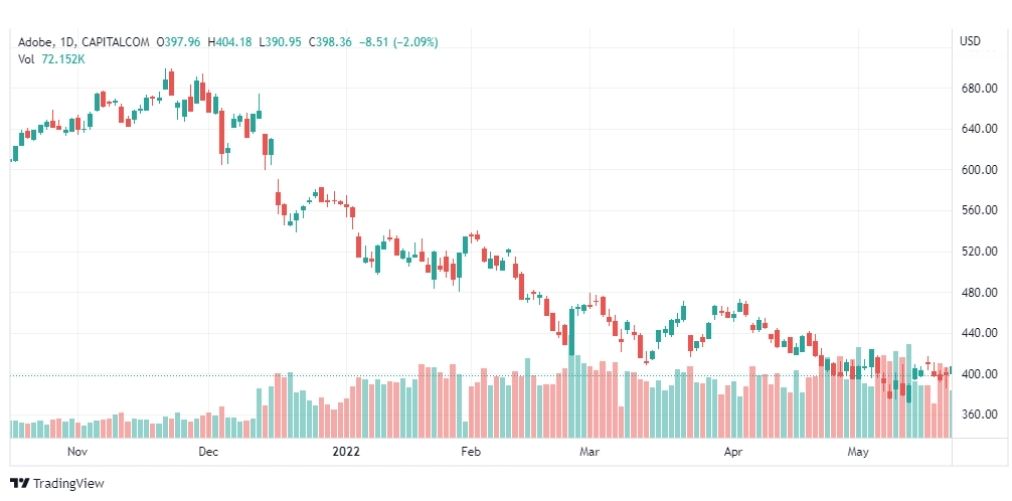Select the 520.00 price axis label
Viewport: 1012px width, 501px height.
(x=977, y=252)
